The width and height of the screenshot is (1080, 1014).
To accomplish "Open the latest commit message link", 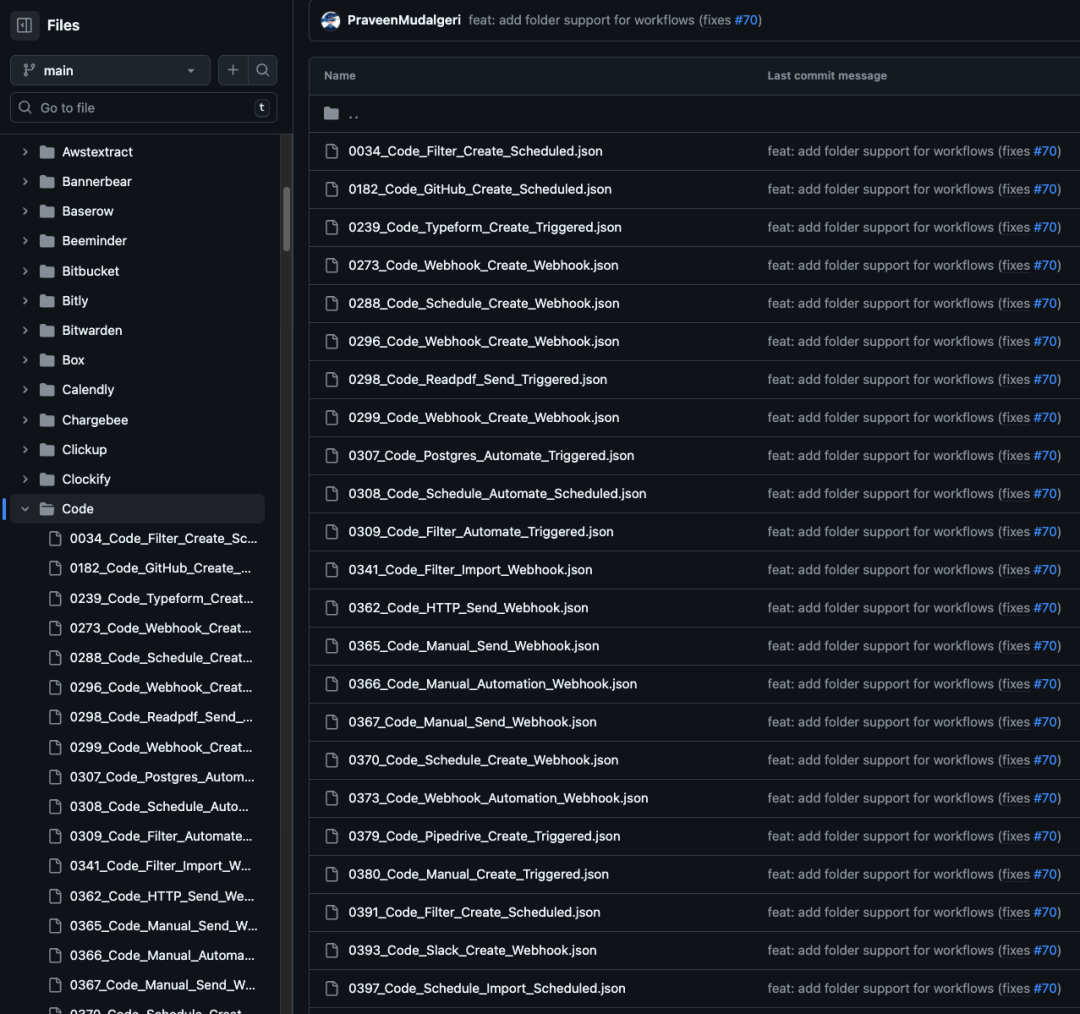I will [583, 20].
